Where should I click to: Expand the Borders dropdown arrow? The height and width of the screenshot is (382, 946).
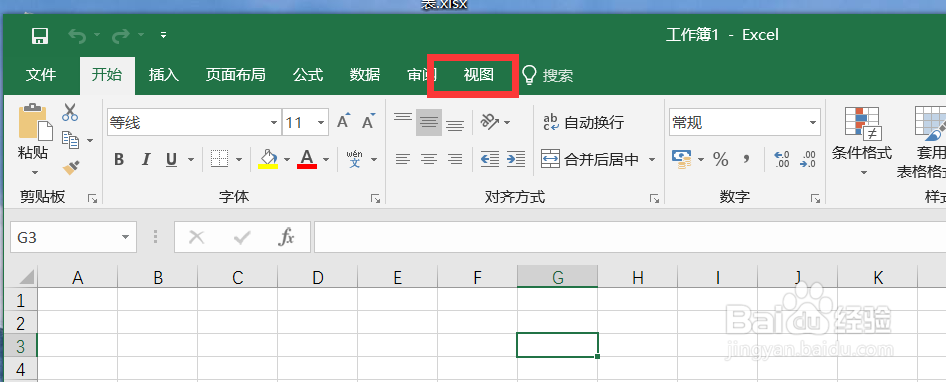coord(238,160)
